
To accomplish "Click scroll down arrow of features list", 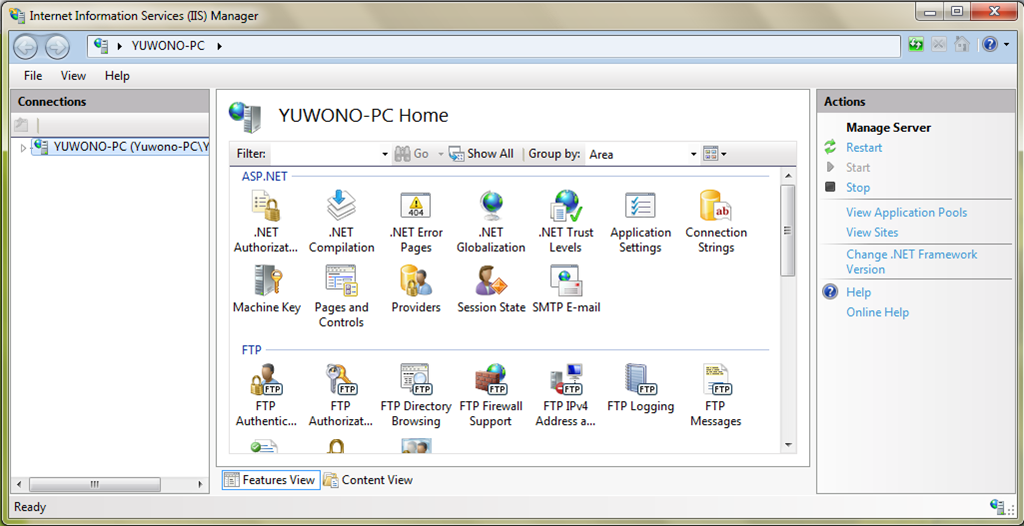I will click(788, 444).
